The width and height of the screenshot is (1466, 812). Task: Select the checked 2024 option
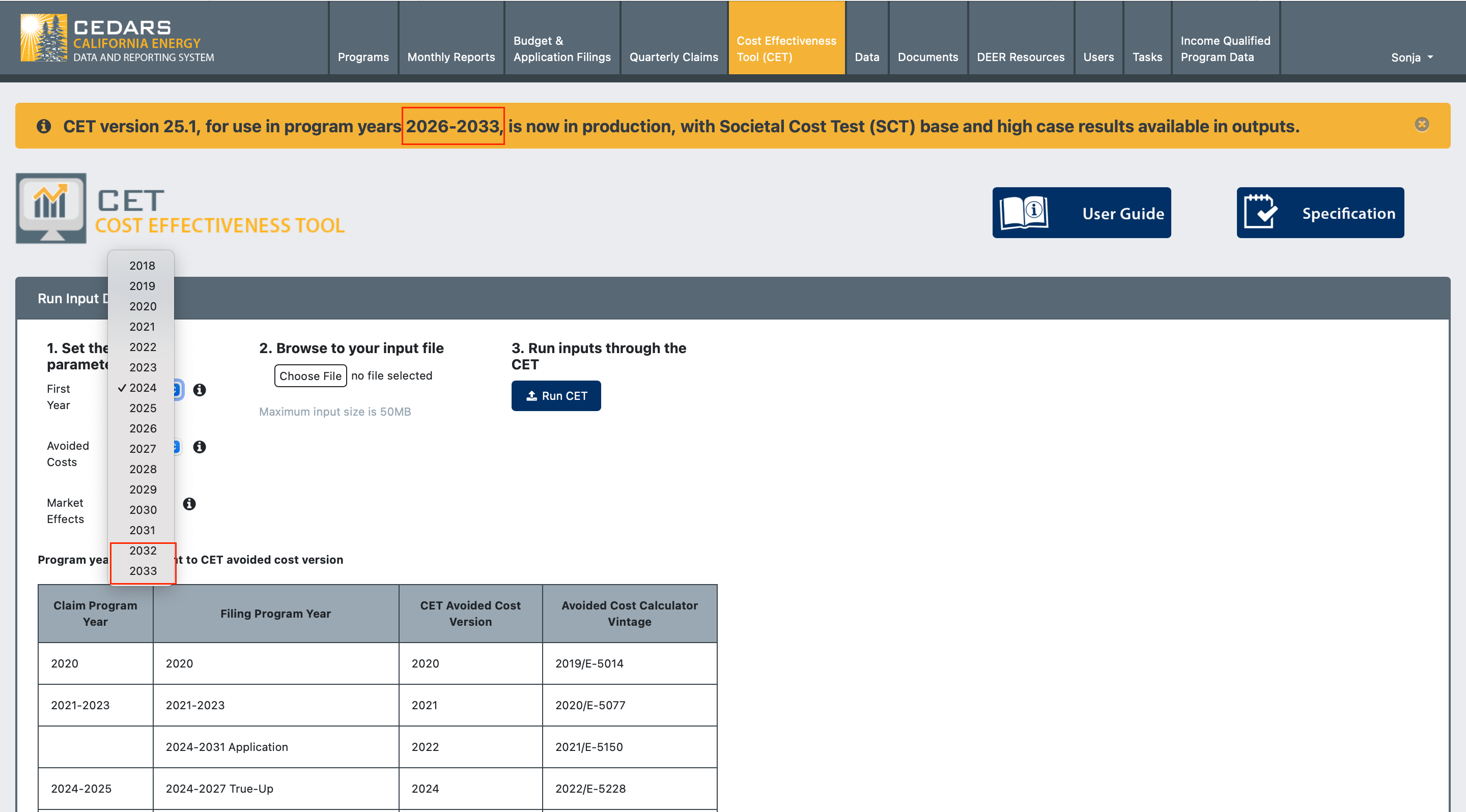[143, 388]
